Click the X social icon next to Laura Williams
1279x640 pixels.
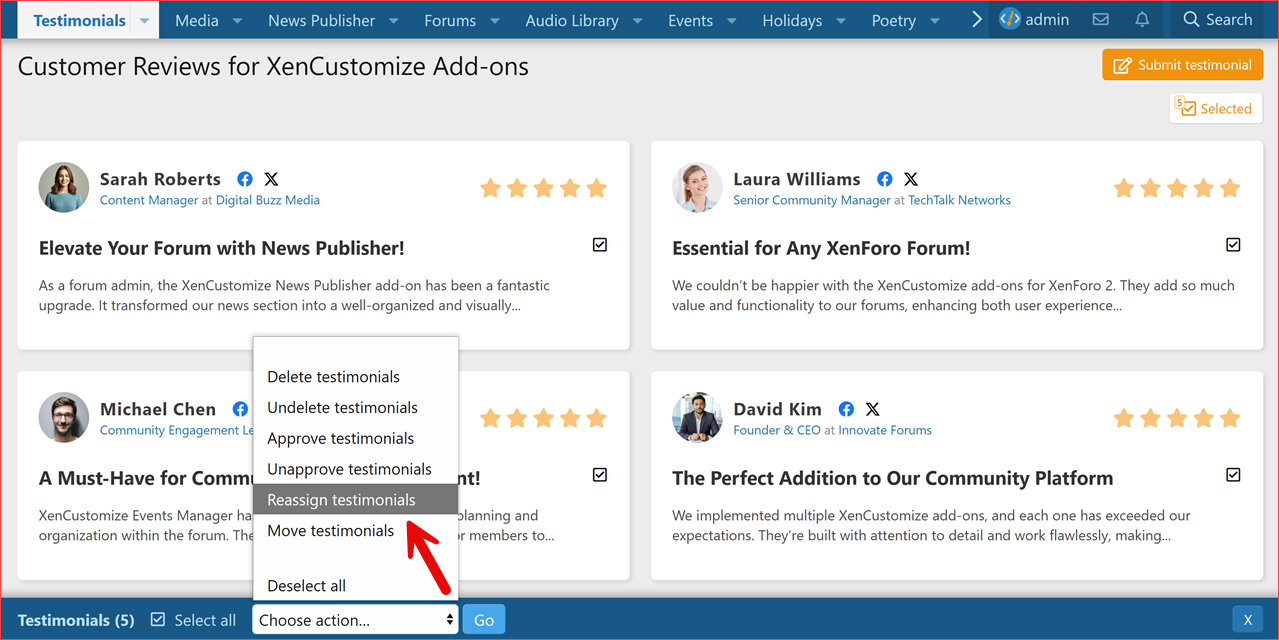pos(910,178)
